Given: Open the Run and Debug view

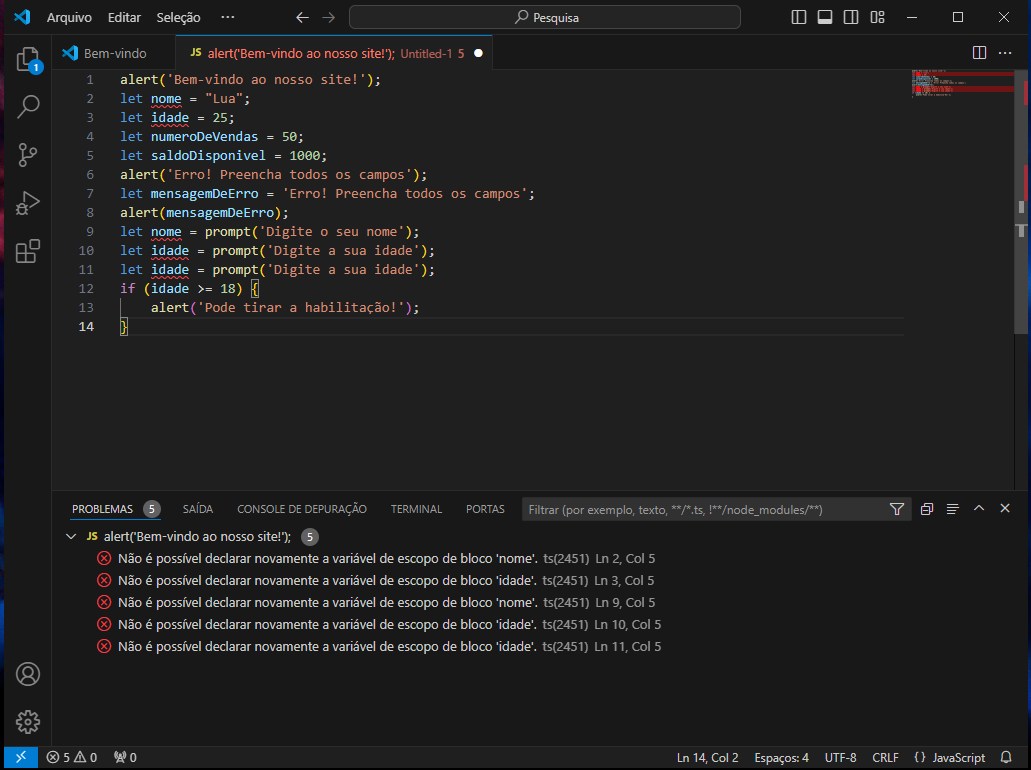Looking at the screenshot, I should click(28, 203).
